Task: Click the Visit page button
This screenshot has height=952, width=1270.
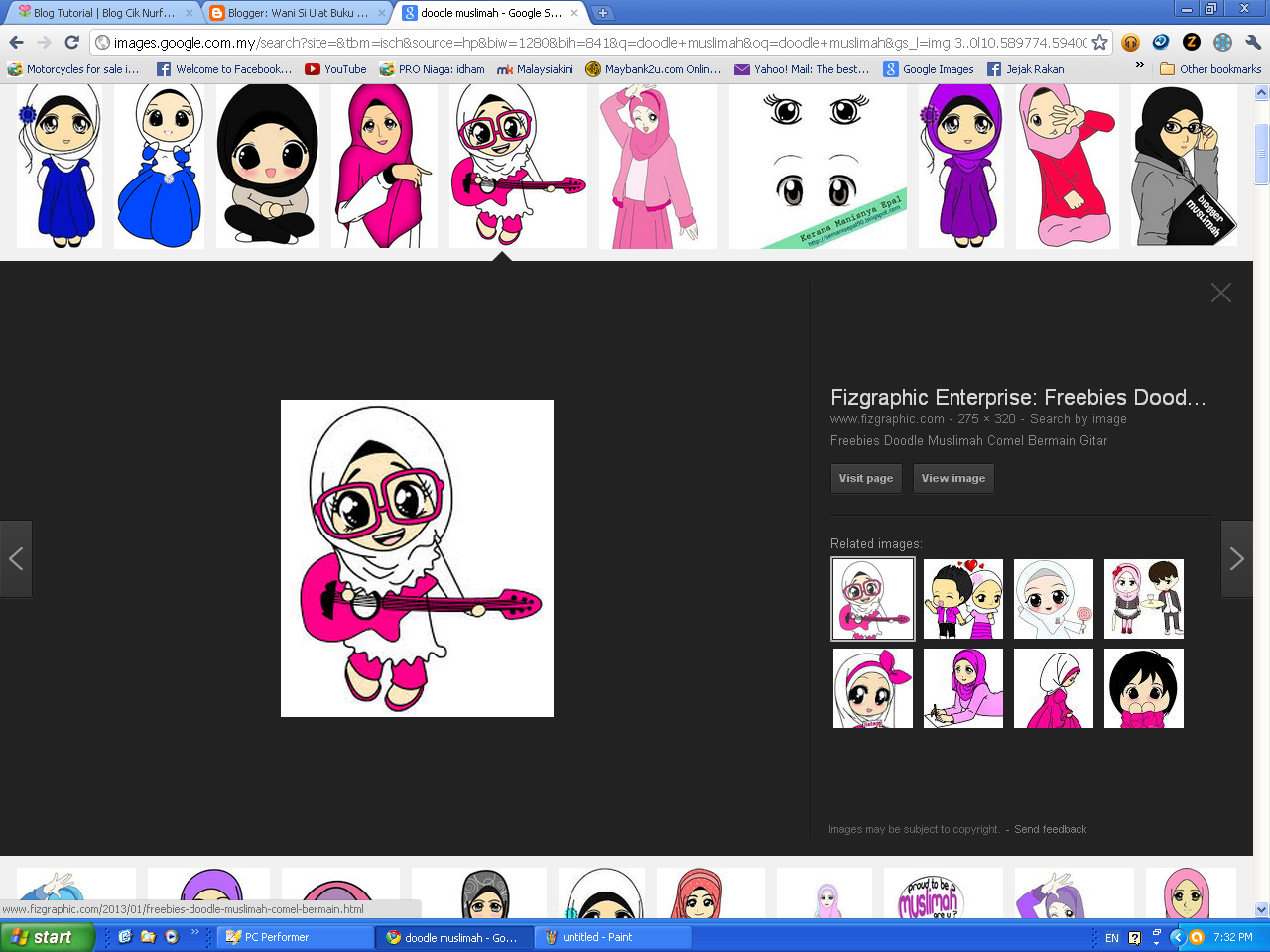Action: tap(866, 478)
